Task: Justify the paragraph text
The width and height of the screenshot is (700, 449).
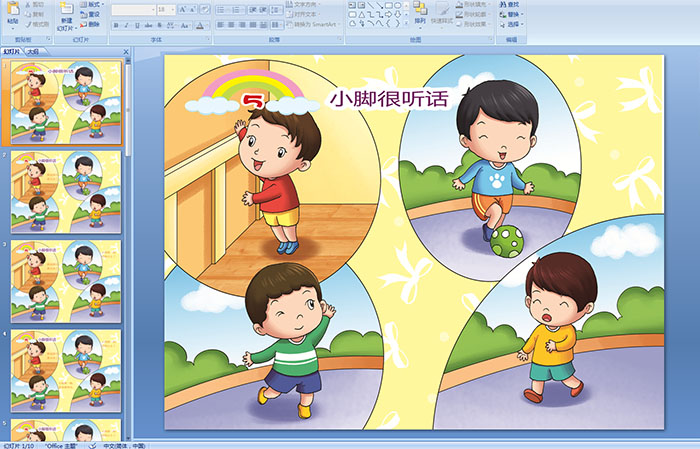Action: point(253,25)
